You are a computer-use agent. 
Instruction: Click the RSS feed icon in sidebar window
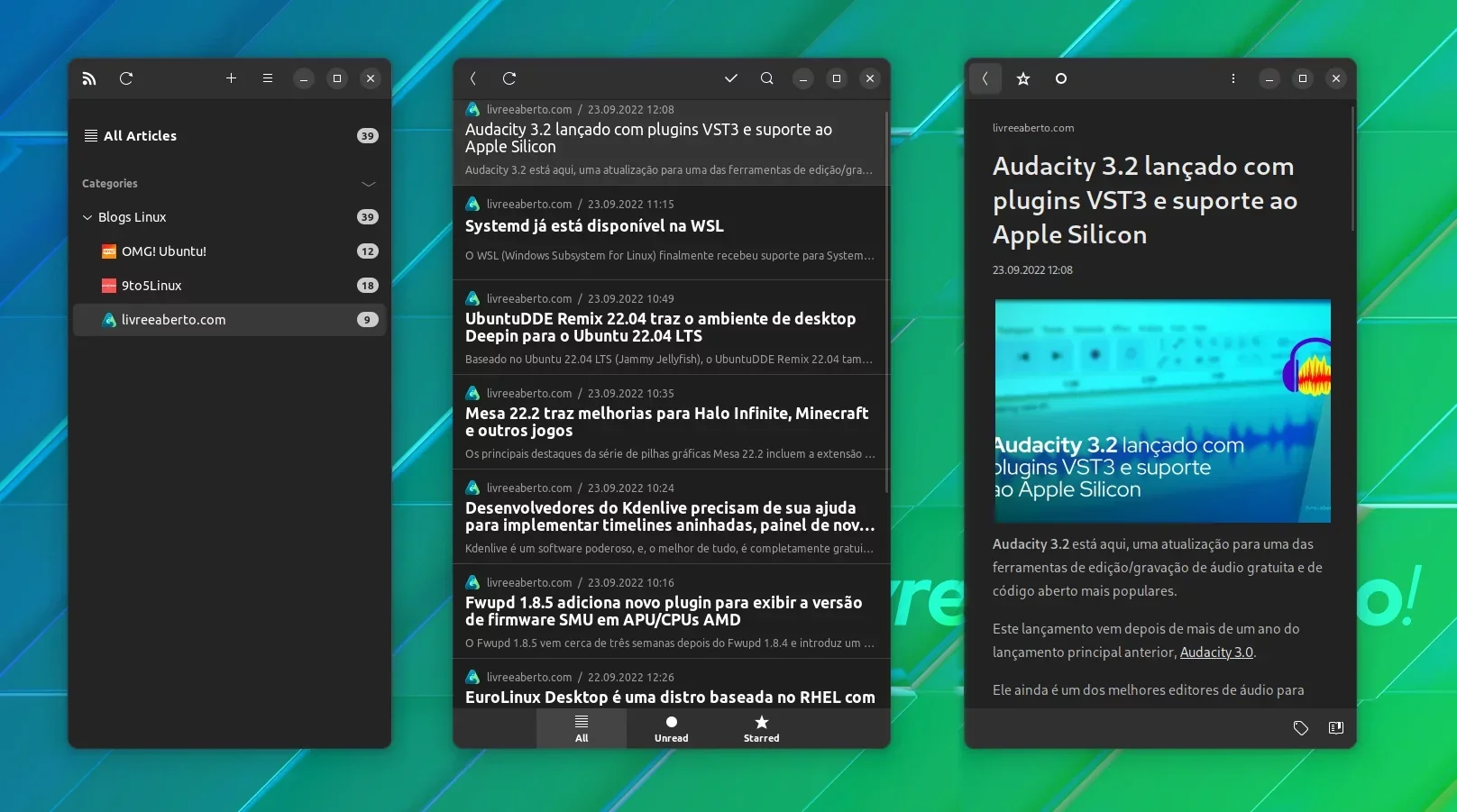coord(89,78)
